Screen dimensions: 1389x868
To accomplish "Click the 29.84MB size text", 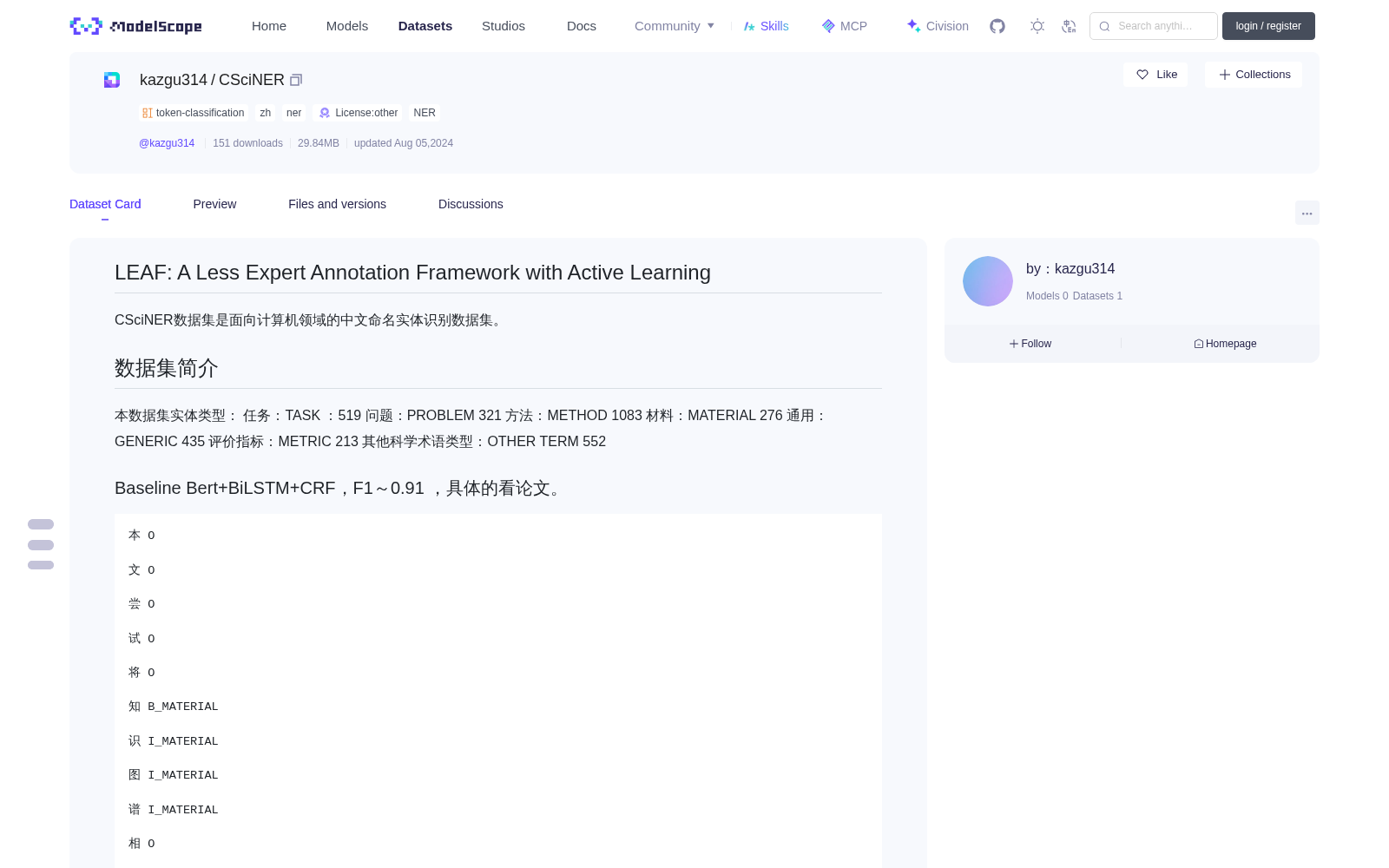I will click(319, 143).
